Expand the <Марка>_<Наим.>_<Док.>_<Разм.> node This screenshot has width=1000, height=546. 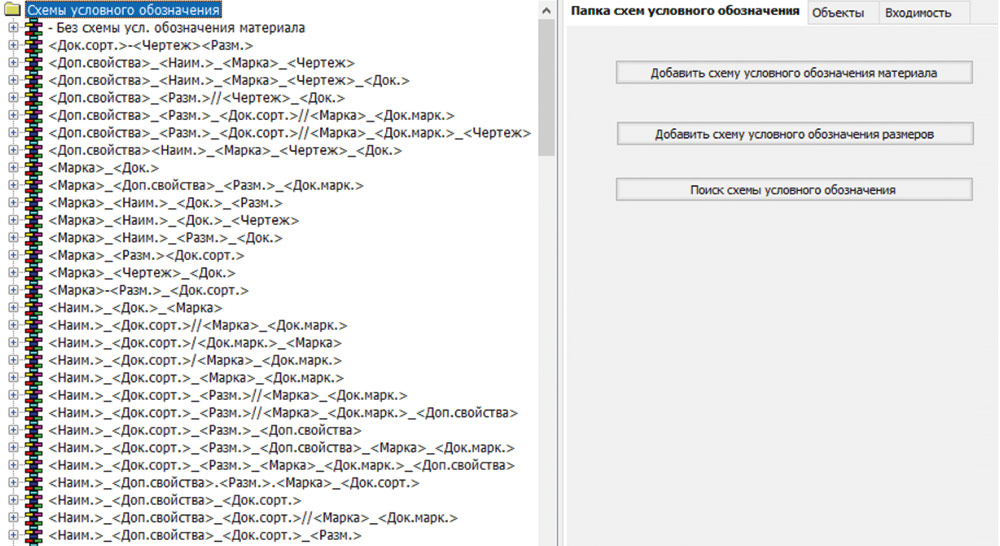pos(13,203)
